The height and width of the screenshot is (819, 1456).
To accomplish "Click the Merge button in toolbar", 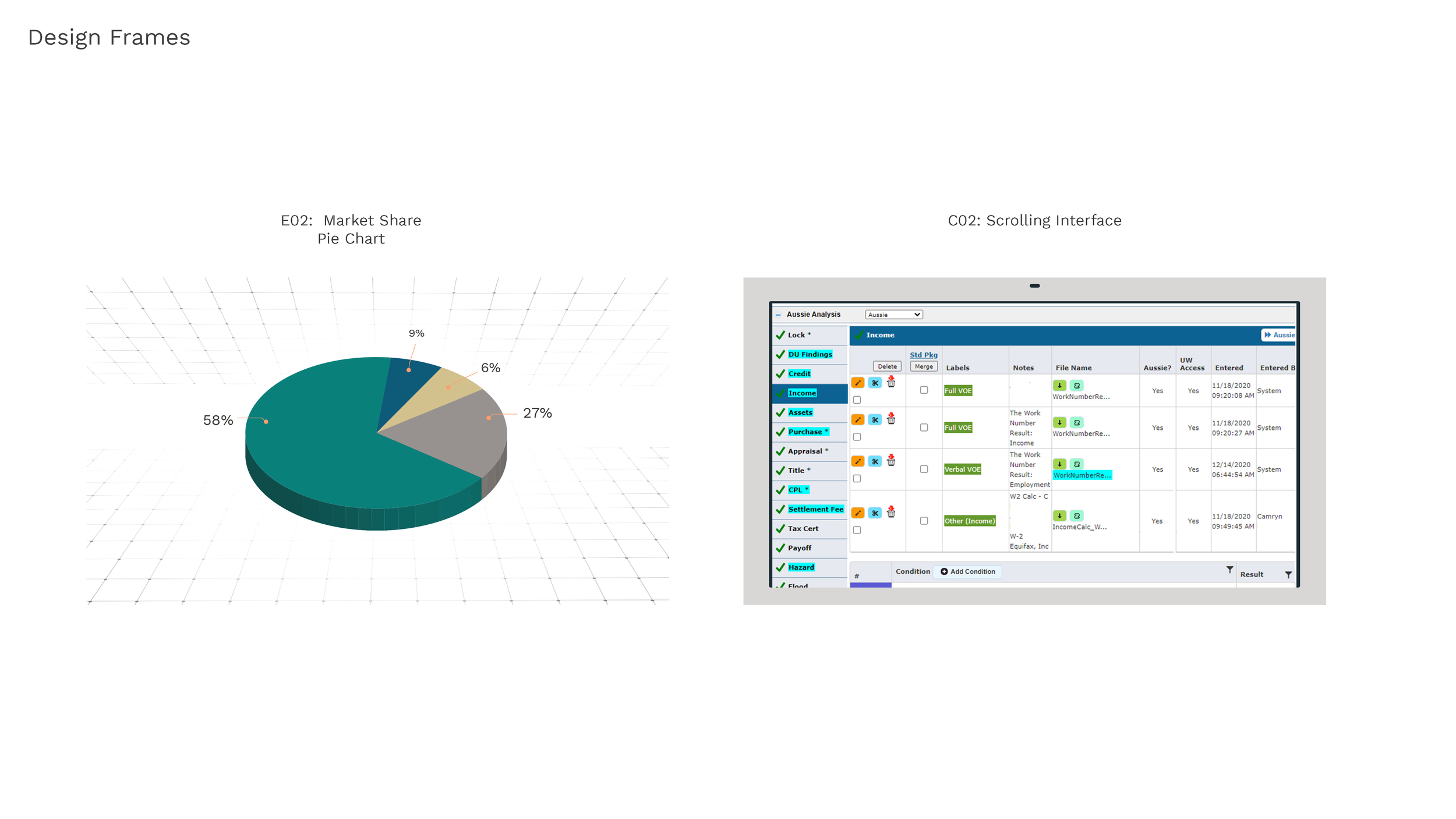I will (x=922, y=366).
